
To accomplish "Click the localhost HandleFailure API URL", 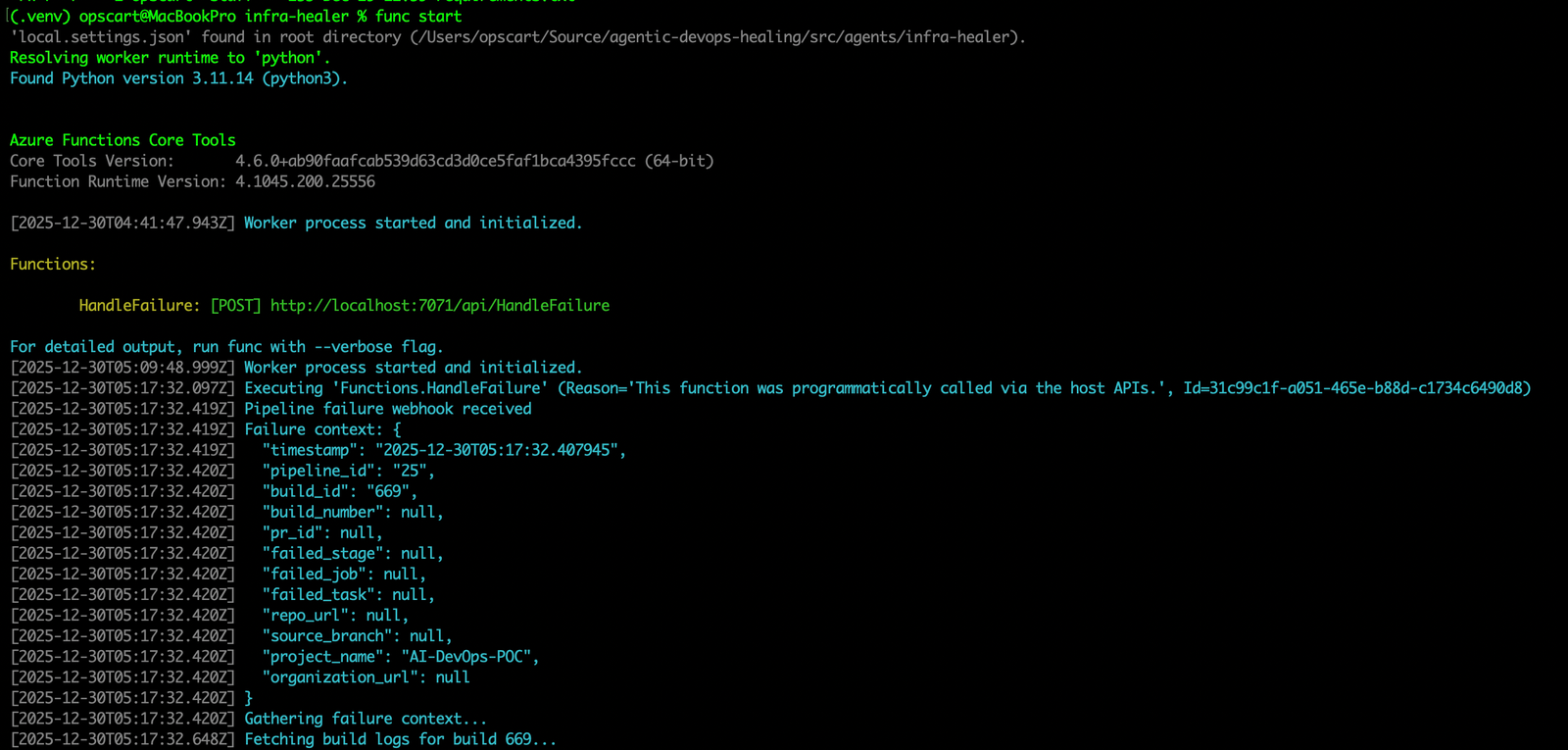I will [x=439, y=306].
